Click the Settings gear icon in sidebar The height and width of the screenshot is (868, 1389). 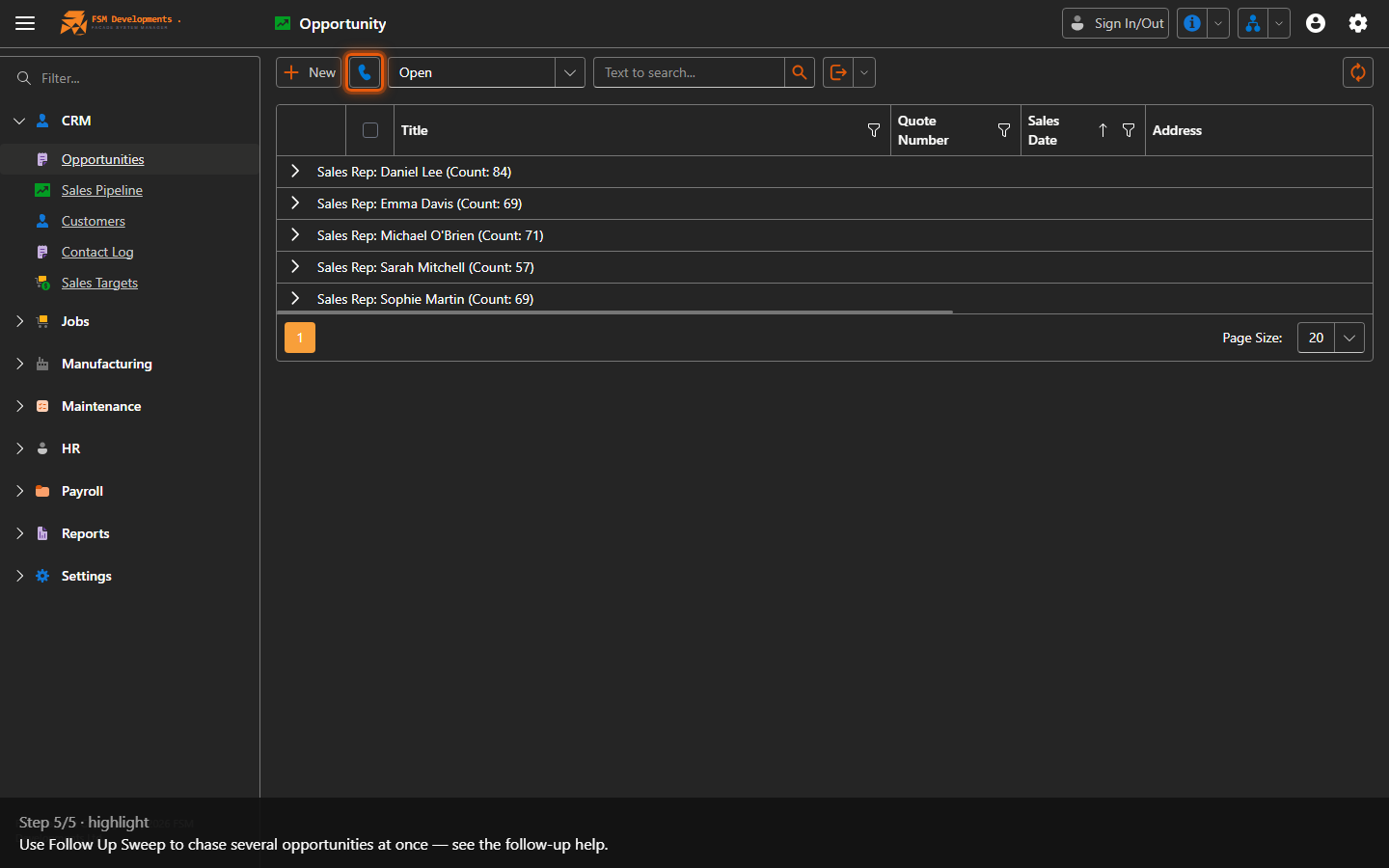tap(42, 576)
